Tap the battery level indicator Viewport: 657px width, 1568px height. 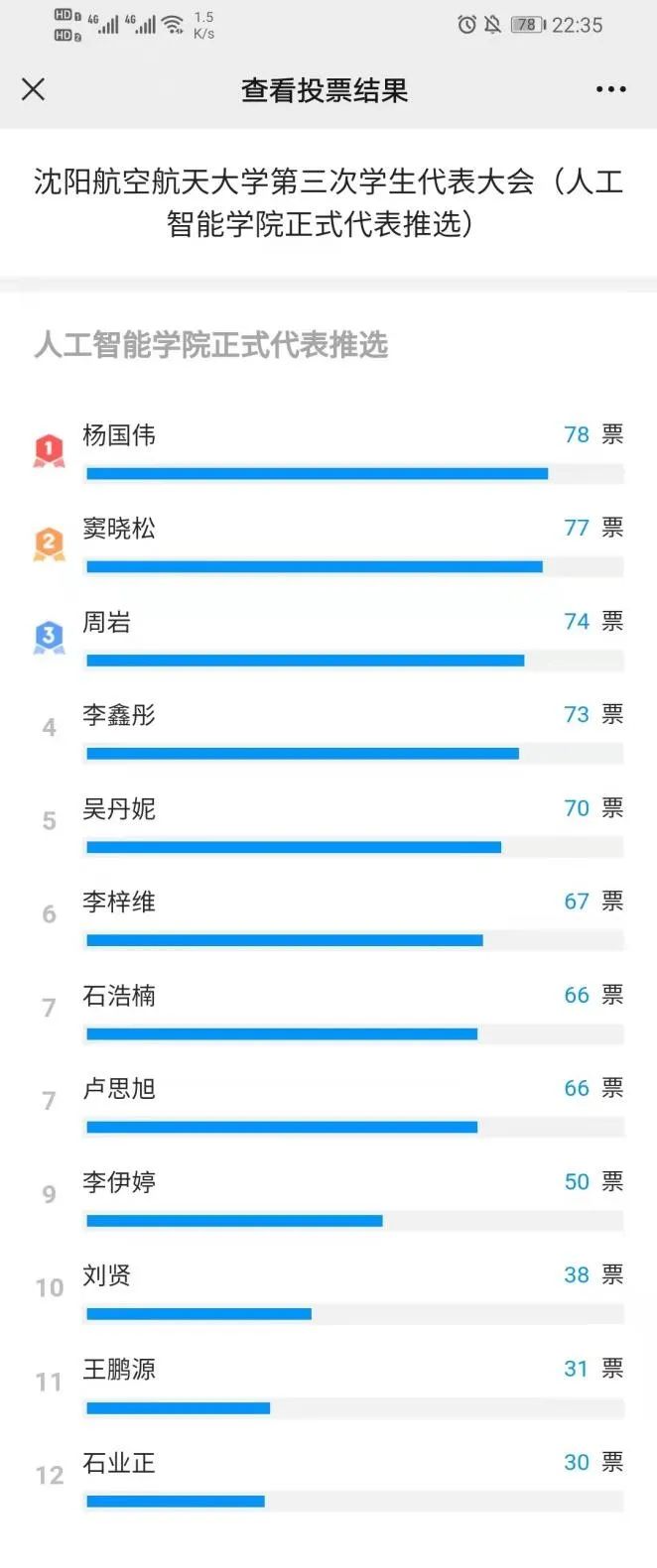[x=528, y=25]
